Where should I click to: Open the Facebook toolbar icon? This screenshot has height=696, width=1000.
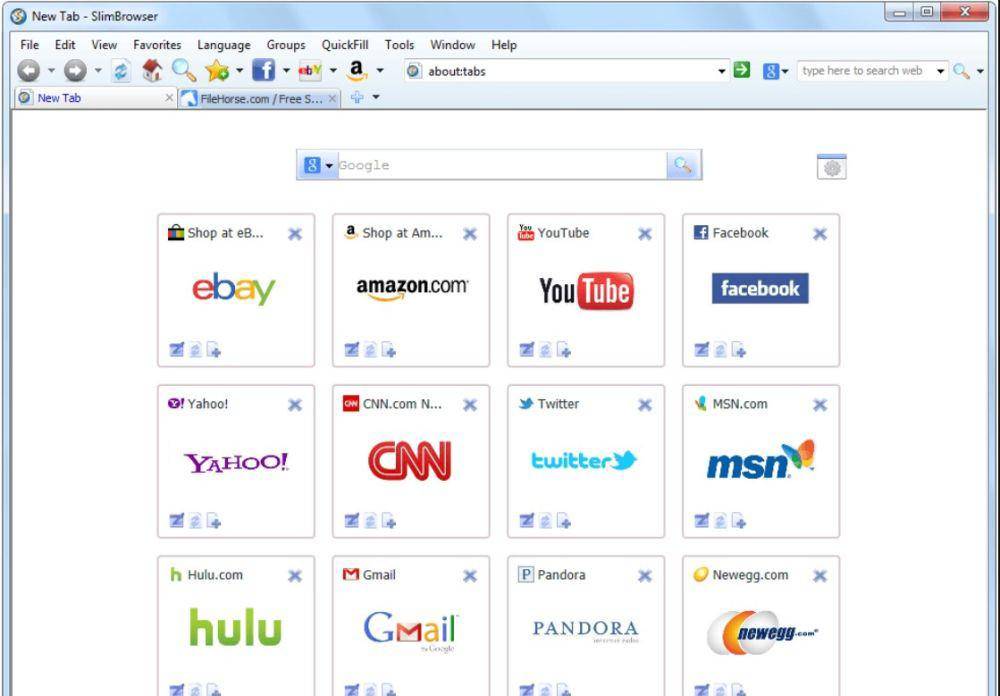(263, 70)
